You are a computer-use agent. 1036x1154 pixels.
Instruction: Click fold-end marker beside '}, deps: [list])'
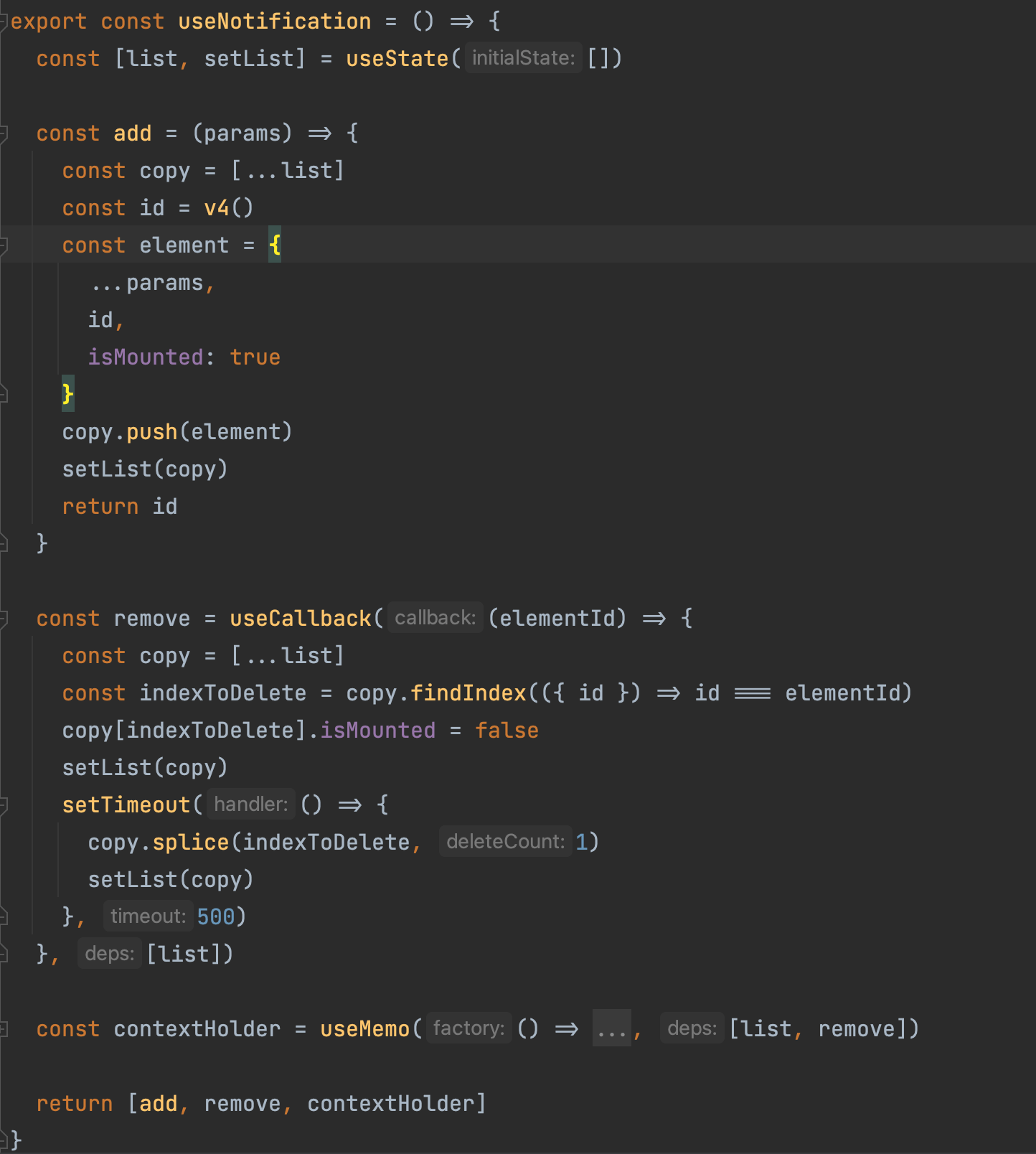pyautogui.click(x=4, y=954)
